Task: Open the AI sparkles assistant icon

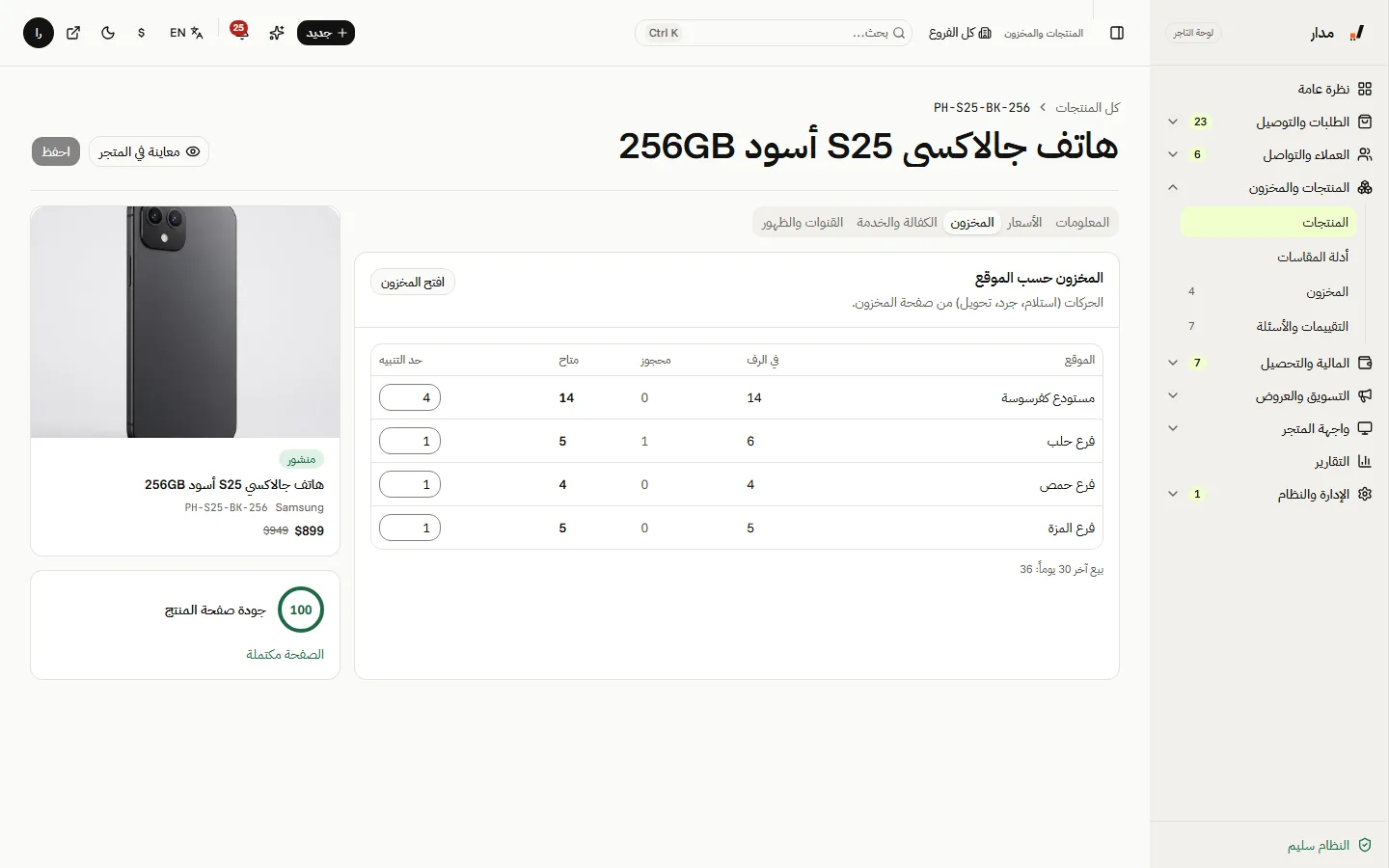Action: pyautogui.click(x=277, y=33)
